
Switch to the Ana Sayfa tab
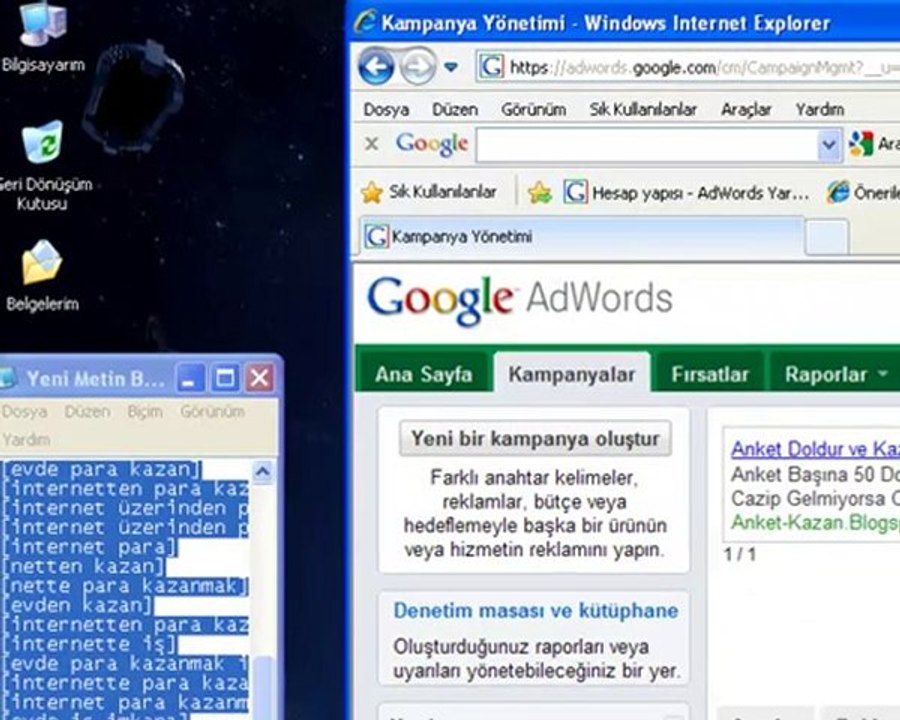click(x=424, y=374)
